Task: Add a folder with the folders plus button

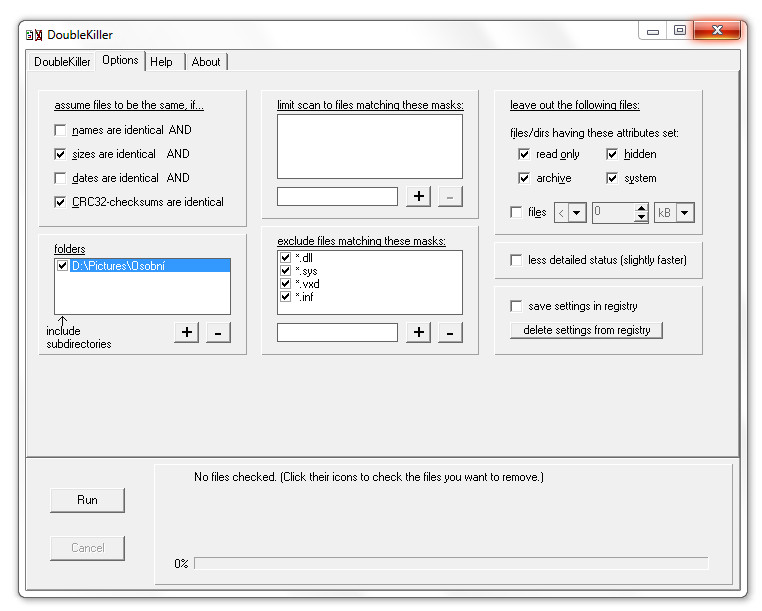Action: [x=187, y=332]
